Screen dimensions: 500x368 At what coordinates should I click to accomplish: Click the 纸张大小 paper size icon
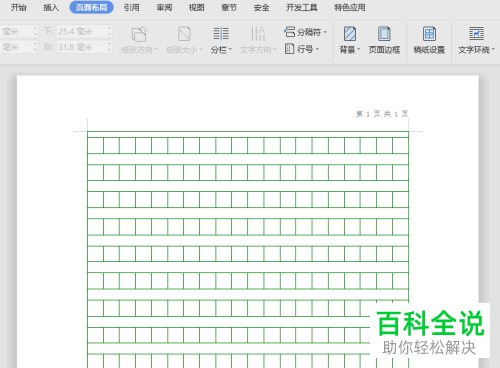click(x=184, y=34)
